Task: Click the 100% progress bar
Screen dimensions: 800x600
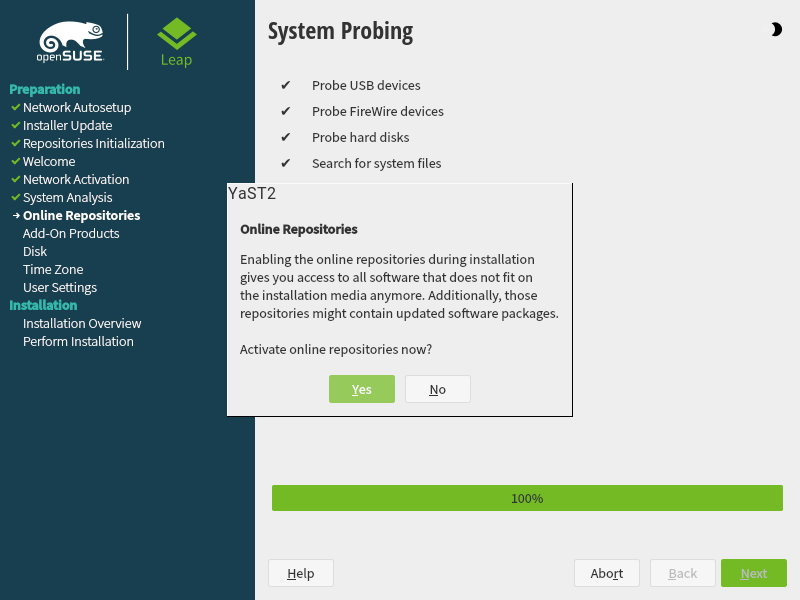Action: 527,497
